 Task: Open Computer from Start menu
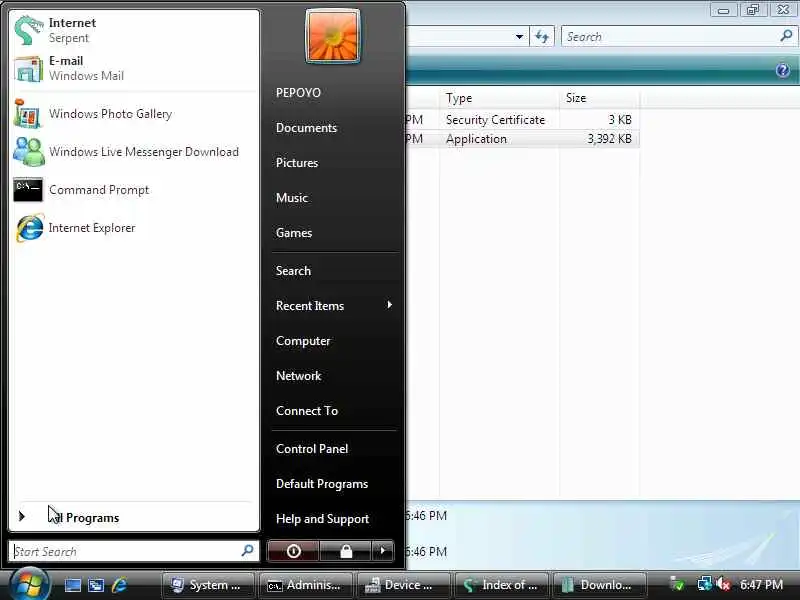pyautogui.click(x=303, y=341)
